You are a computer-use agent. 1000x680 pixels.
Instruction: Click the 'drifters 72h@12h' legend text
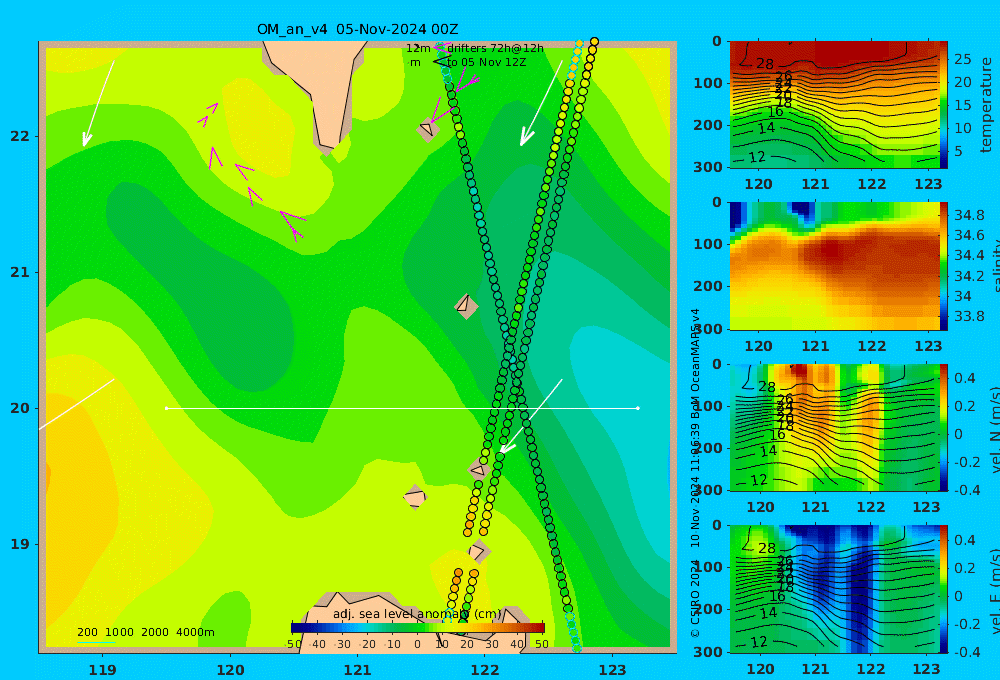(496, 48)
